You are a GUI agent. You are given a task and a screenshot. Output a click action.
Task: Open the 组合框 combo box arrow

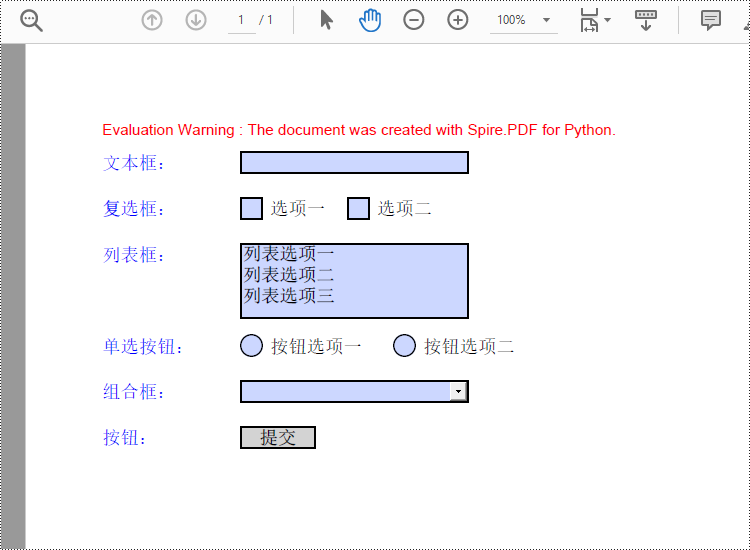click(458, 392)
